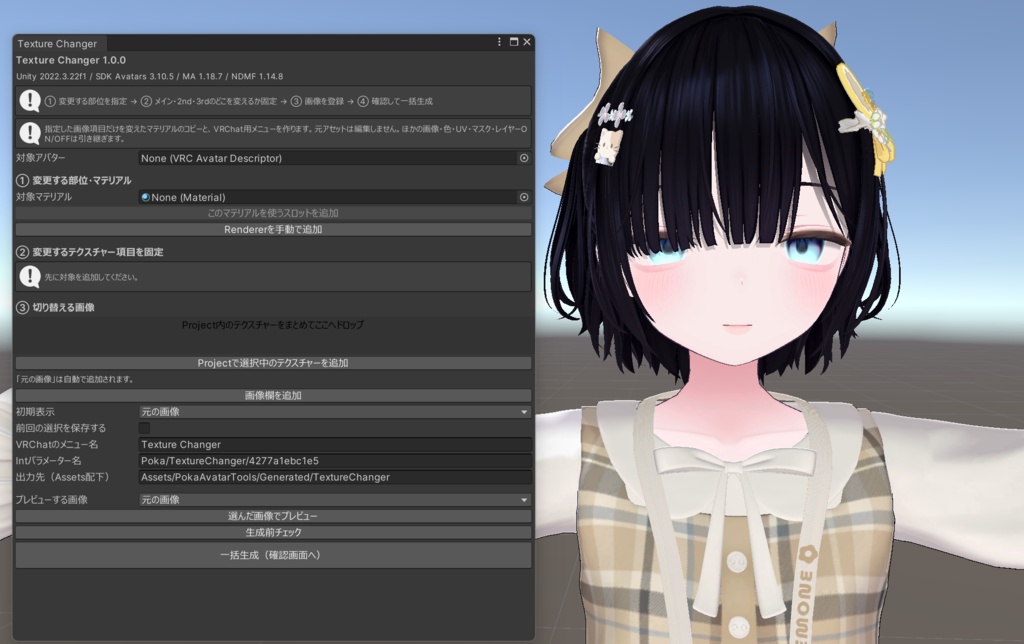Maximize the Texture Changer window
The image size is (1024, 644).
point(514,42)
